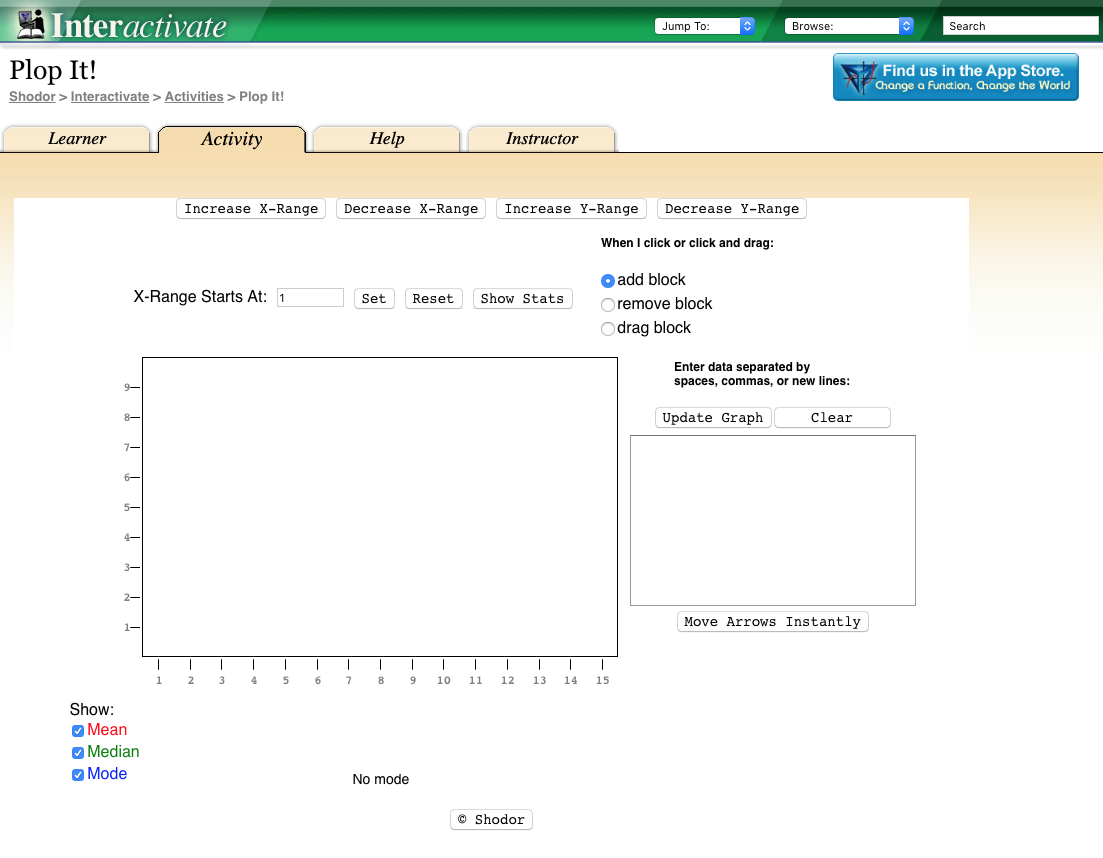Expand the Browse dropdown menu

click(849, 26)
